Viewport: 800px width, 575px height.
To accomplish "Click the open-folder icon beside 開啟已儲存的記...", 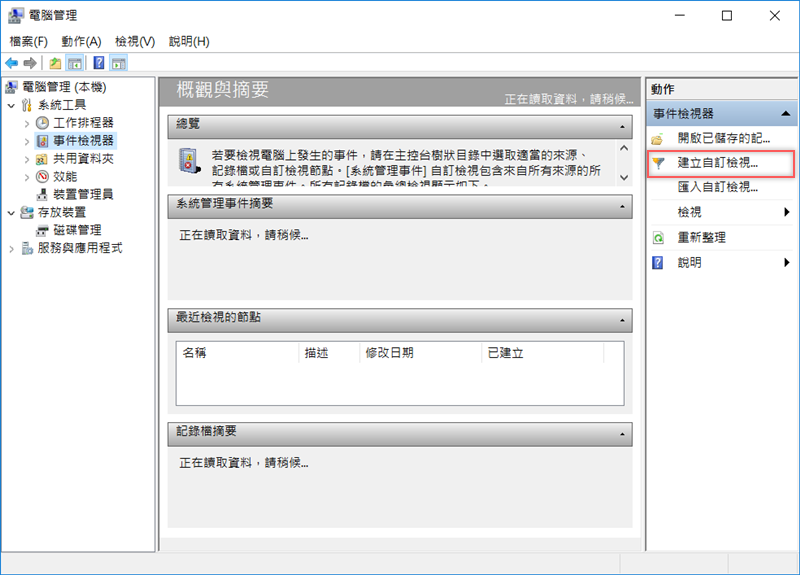I will (658, 139).
